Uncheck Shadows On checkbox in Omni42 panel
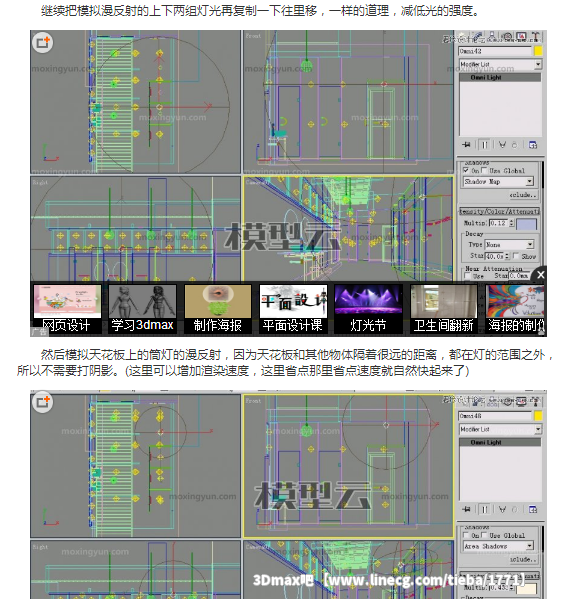The image size is (565, 599). click(x=466, y=170)
